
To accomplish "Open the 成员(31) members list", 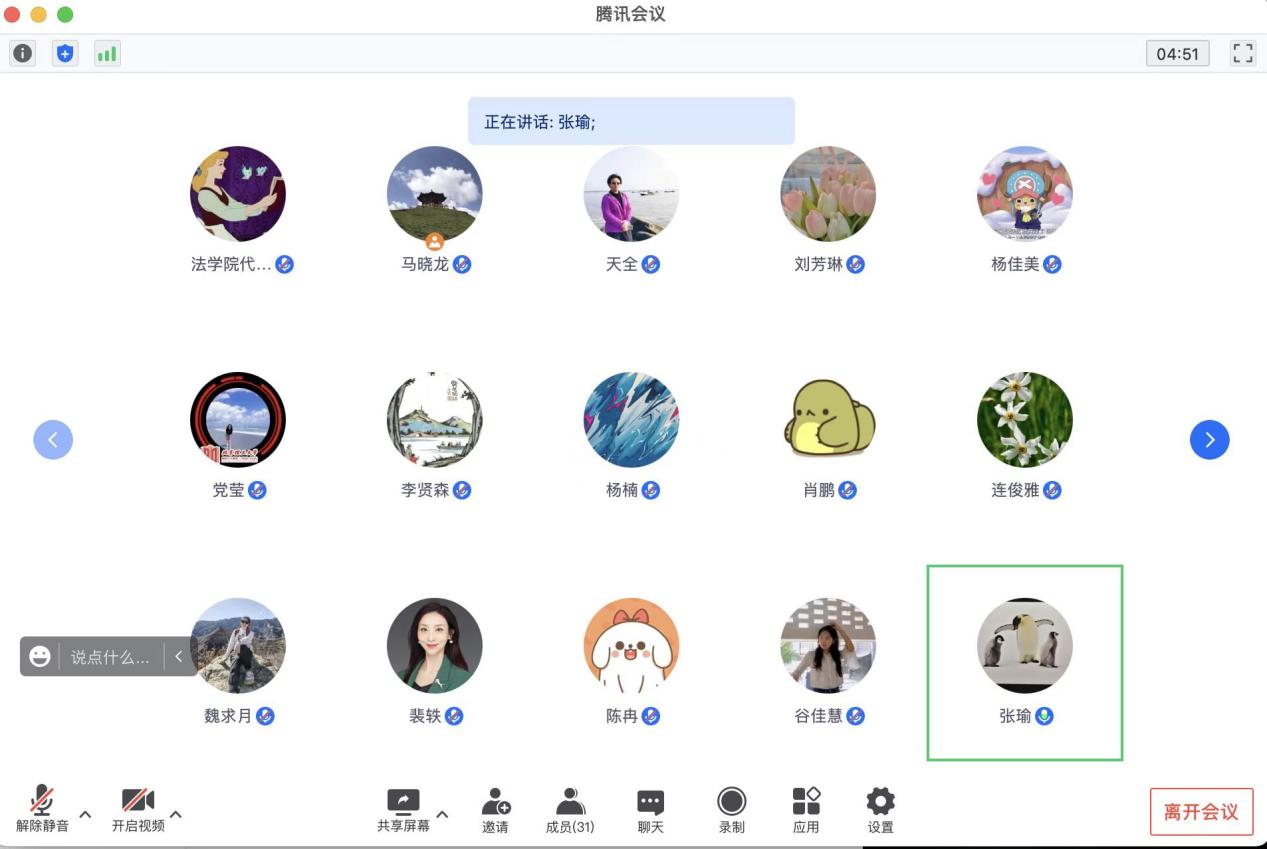I will (570, 809).
